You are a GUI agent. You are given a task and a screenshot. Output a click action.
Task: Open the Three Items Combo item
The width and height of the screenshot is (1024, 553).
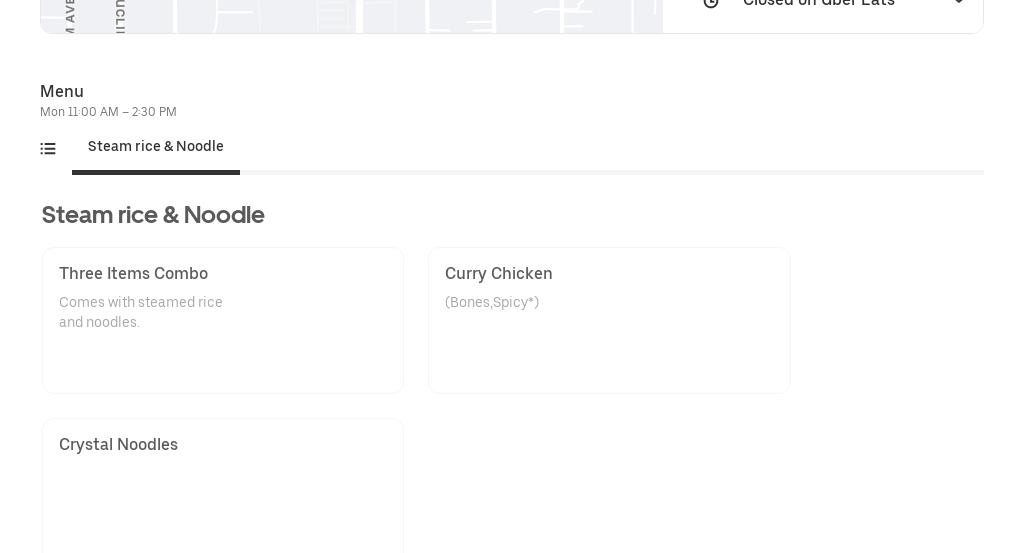click(223, 320)
